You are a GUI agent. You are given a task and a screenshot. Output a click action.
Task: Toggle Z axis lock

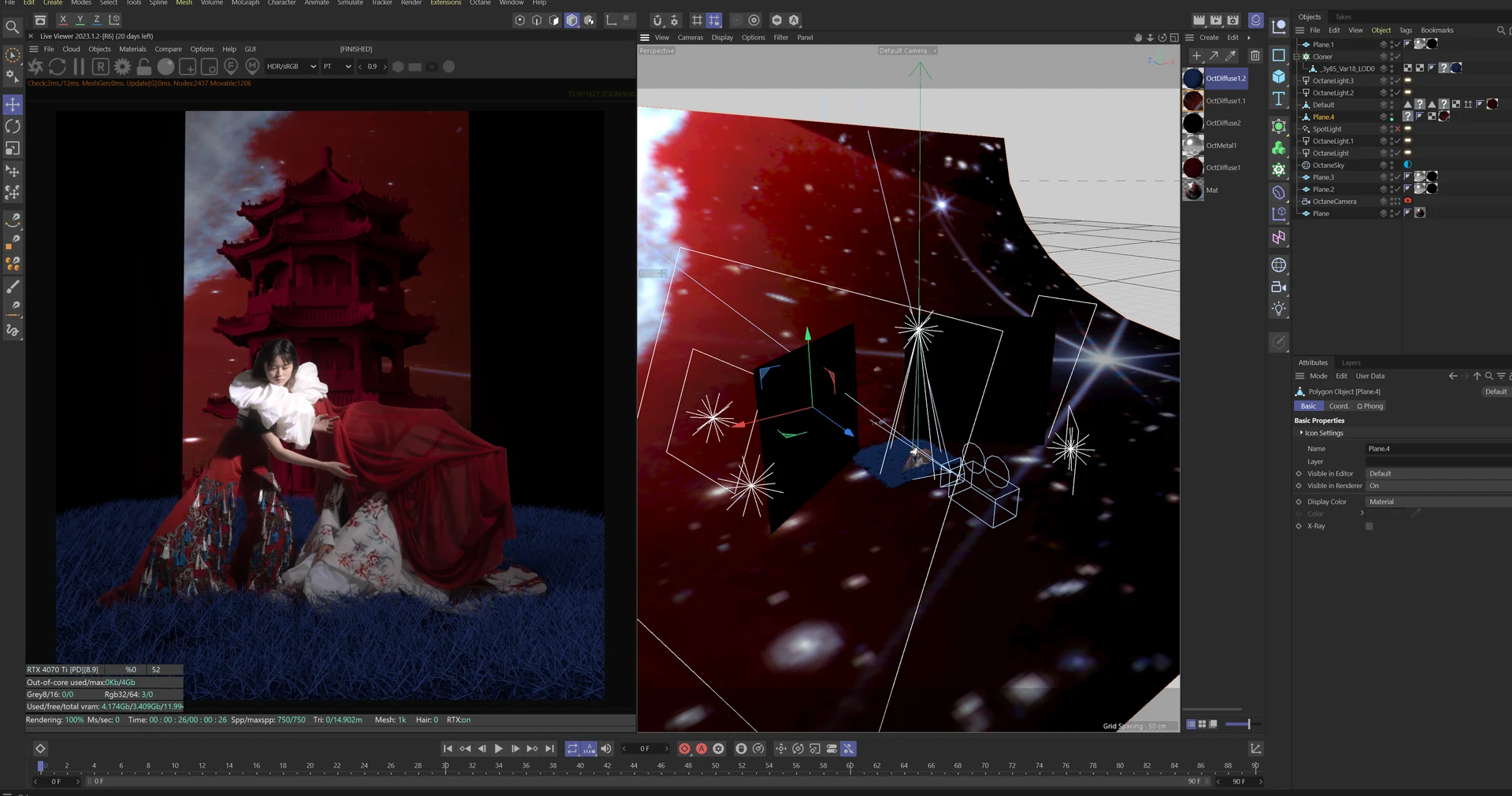(97, 20)
